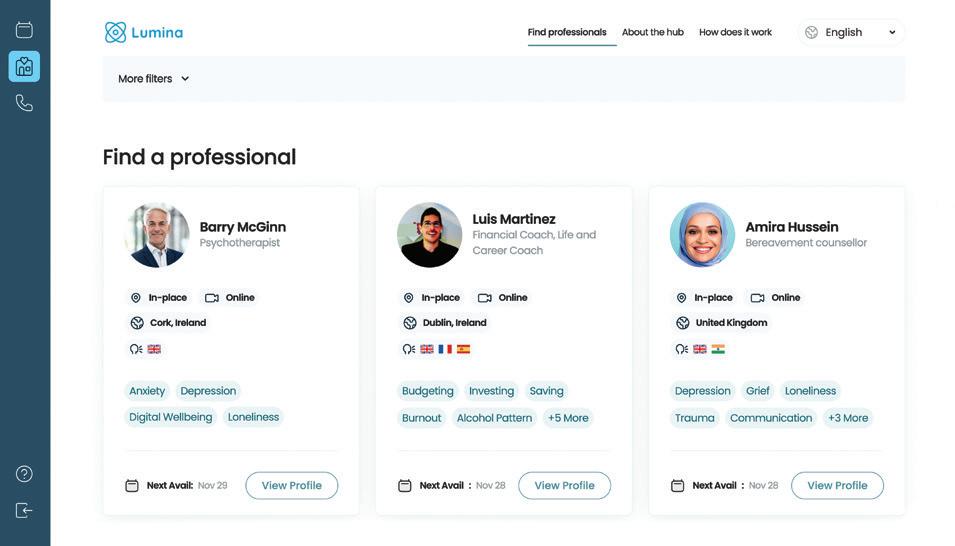The width and height of the screenshot is (955, 546).
Task: Open Luis Martinez's View Profile button
Action: coord(564,486)
